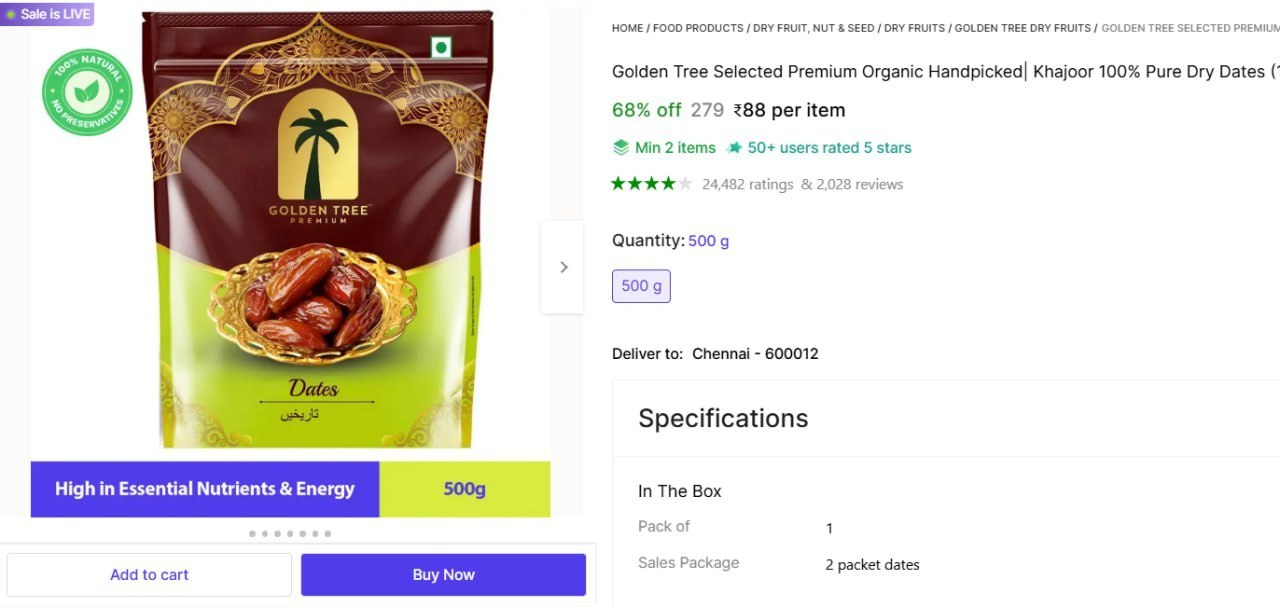Click the 50+ users rated star icon

pyautogui.click(x=735, y=148)
